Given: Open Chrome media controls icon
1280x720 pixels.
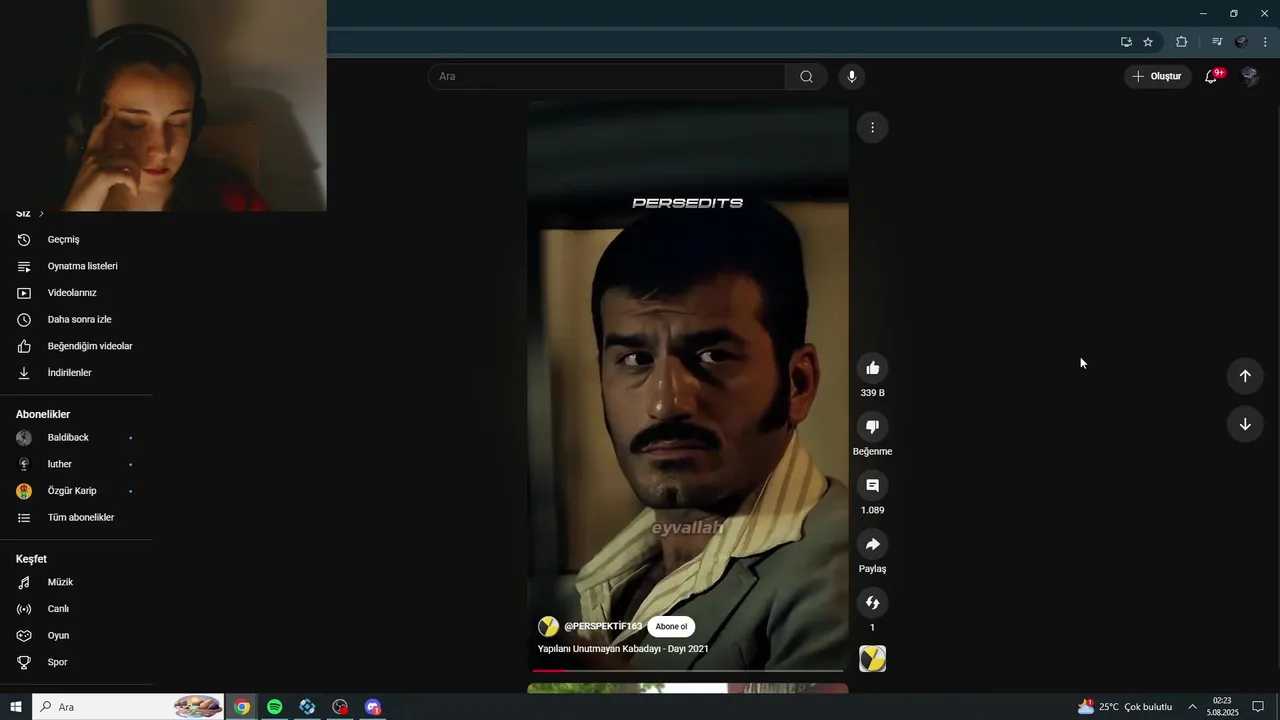Looking at the screenshot, I should pyautogui.click(x=1217, y=42).
